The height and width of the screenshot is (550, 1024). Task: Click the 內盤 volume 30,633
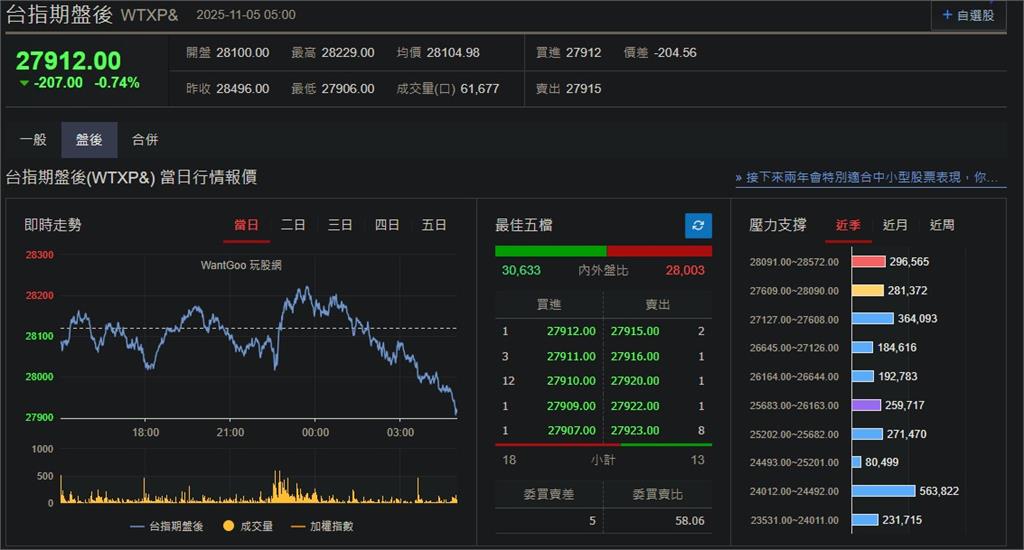click(x=521, y=270)
